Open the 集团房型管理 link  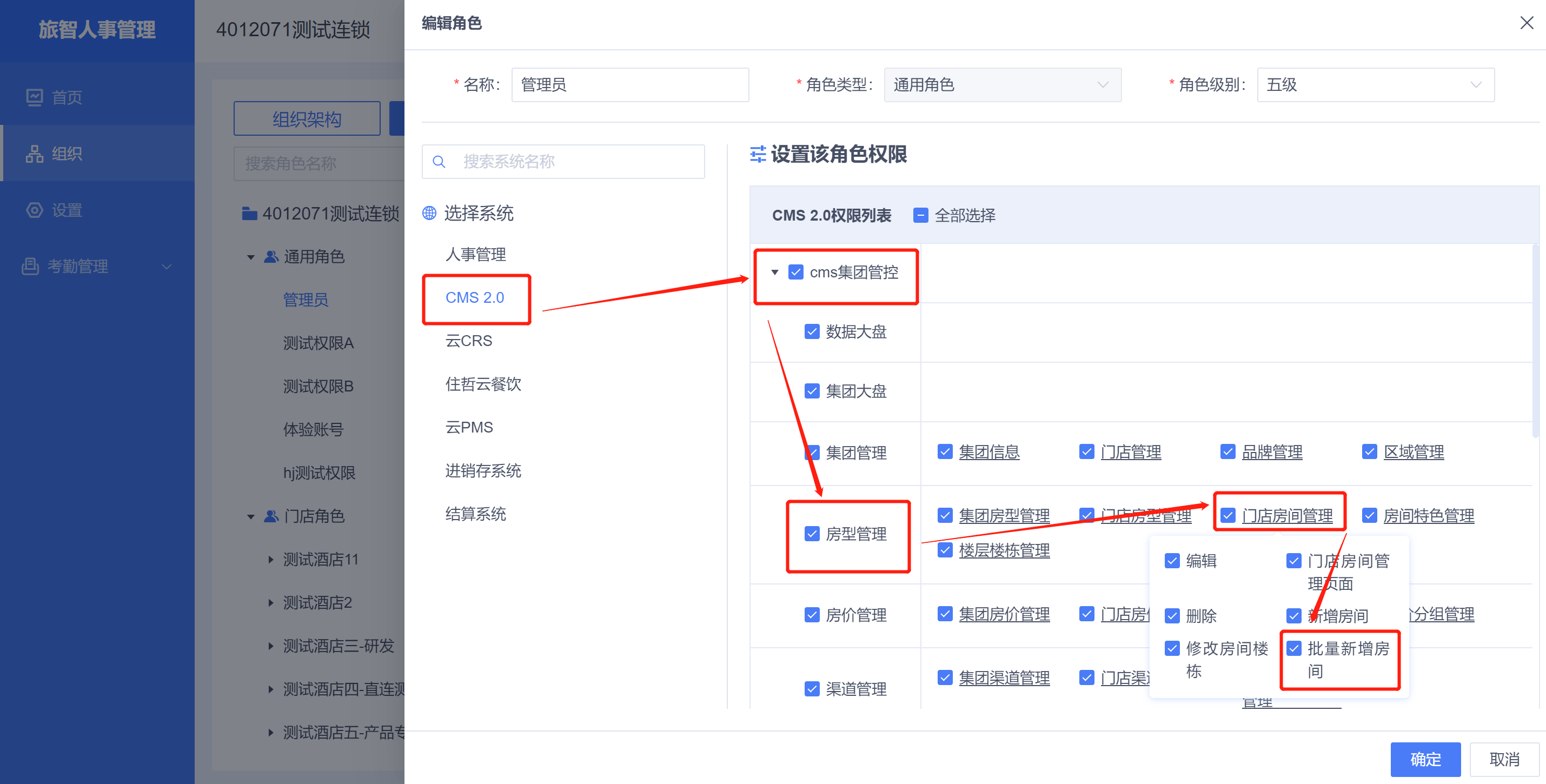(1004, 515)
